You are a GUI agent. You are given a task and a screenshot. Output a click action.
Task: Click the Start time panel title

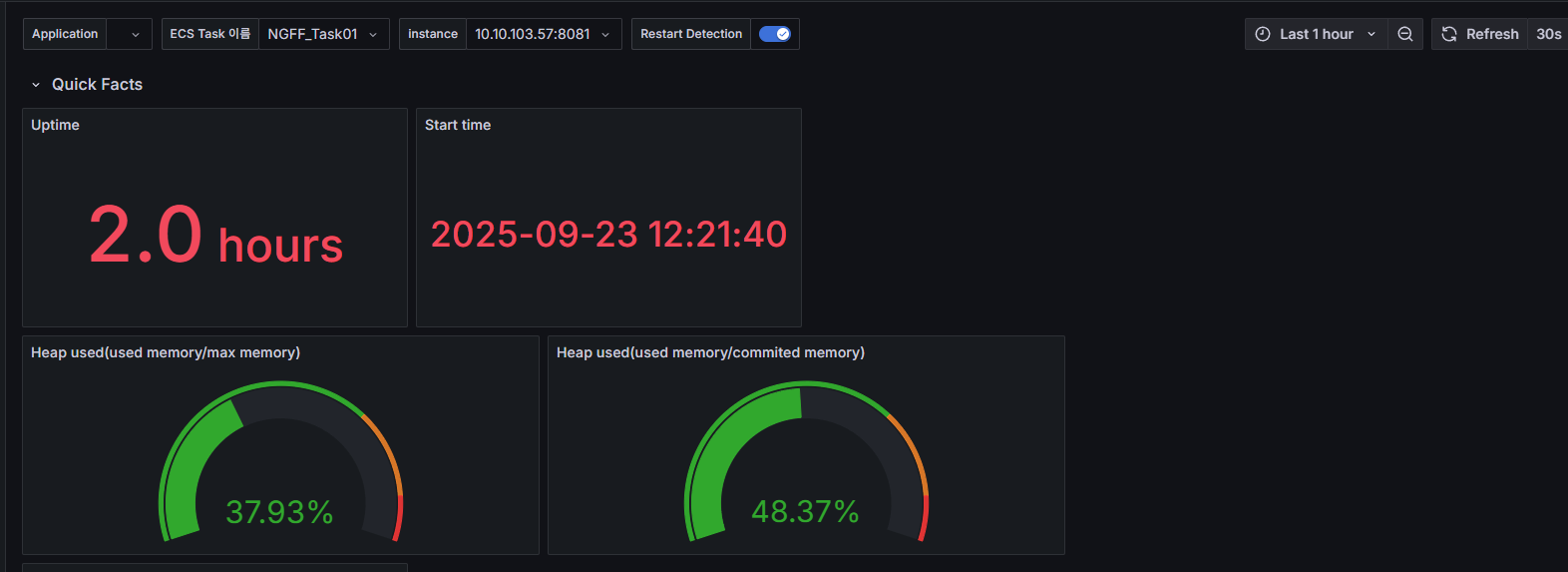(x=458, y=125)
